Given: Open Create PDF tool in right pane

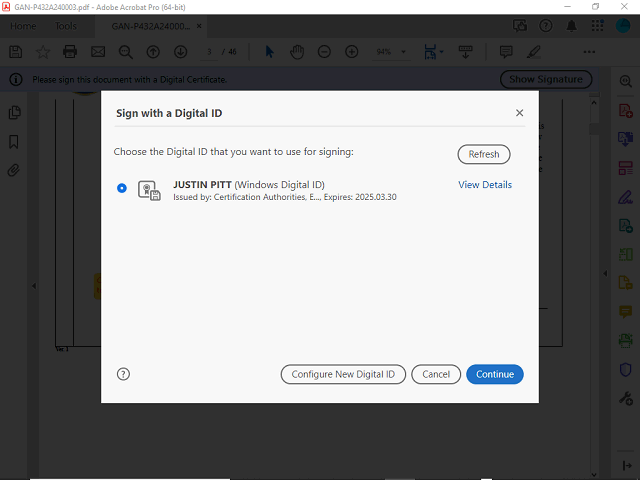Looking at the screenshot, I should [625, 110].
